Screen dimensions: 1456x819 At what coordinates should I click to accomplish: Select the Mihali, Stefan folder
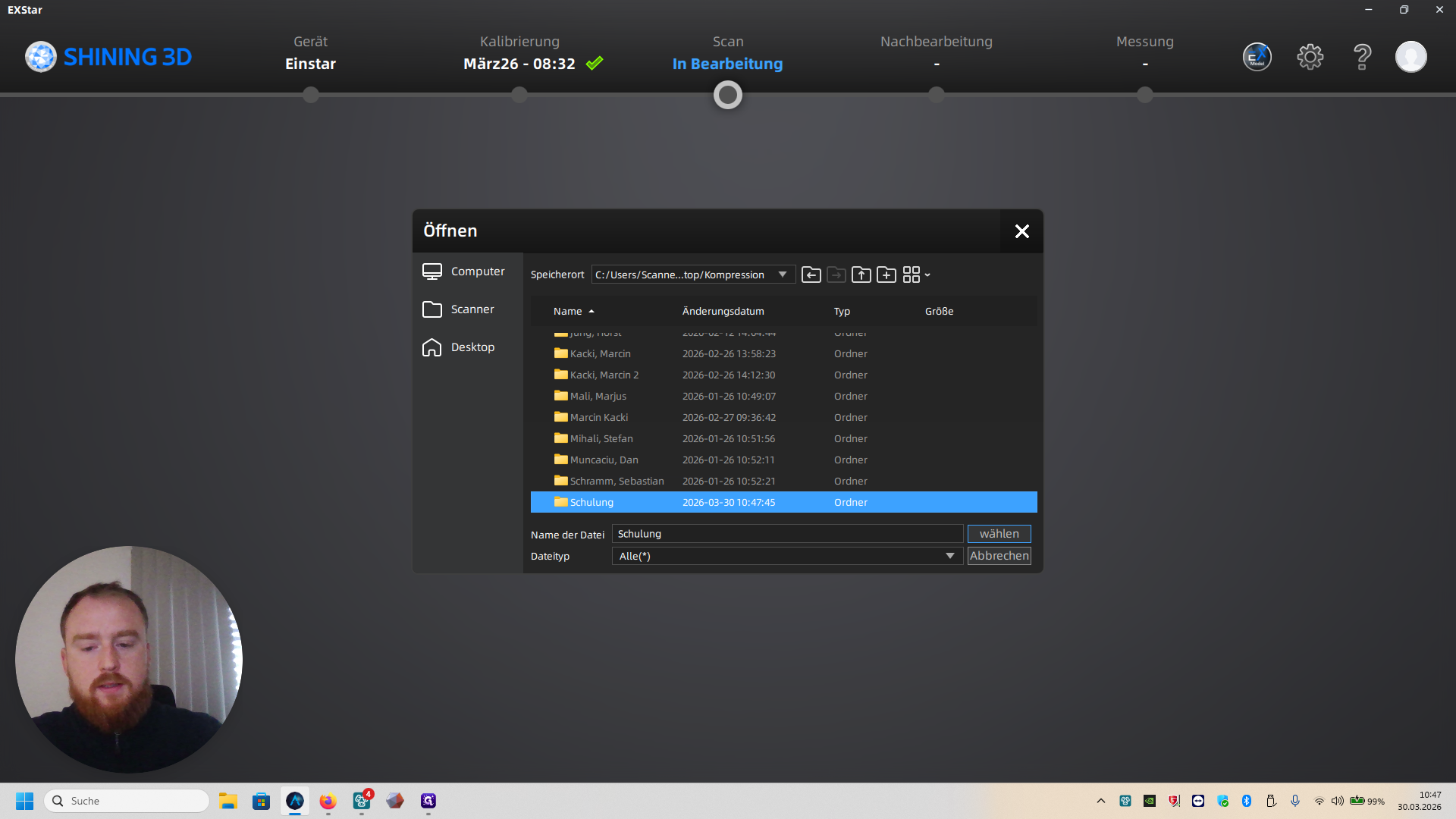[x=601, y=438]
